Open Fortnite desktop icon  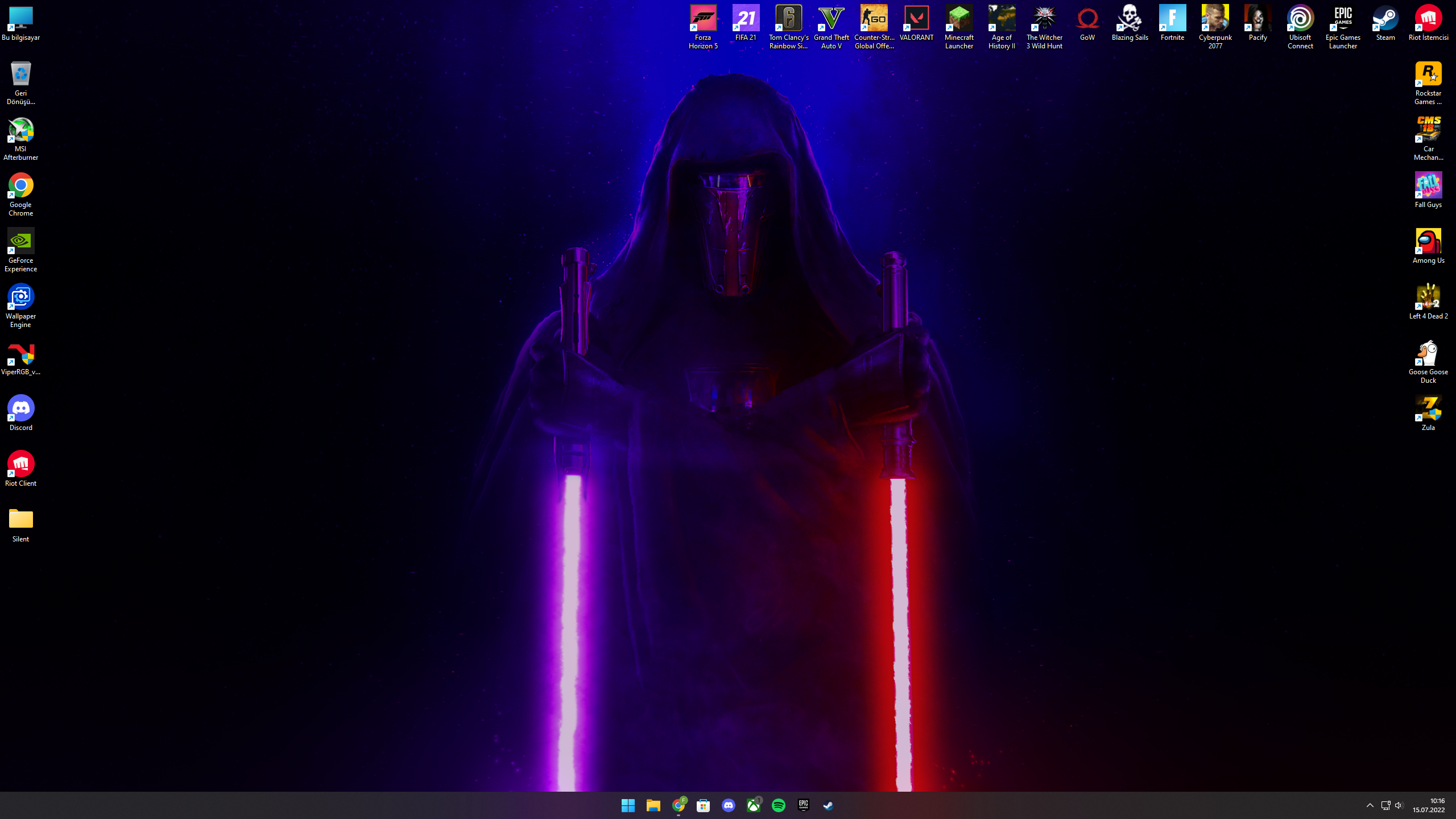[1172, 24]
